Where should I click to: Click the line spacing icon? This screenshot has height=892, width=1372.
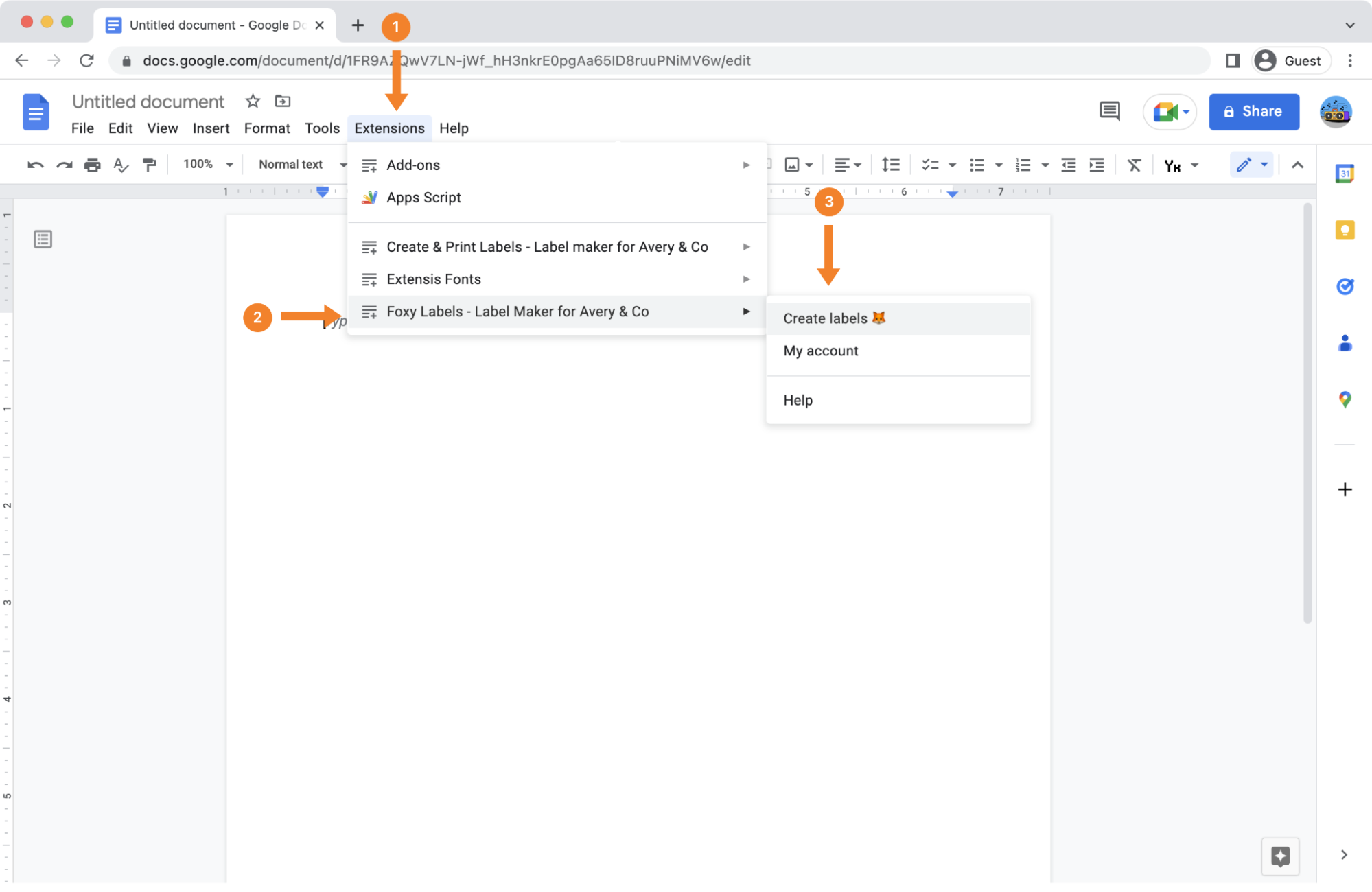click(890, 165)
